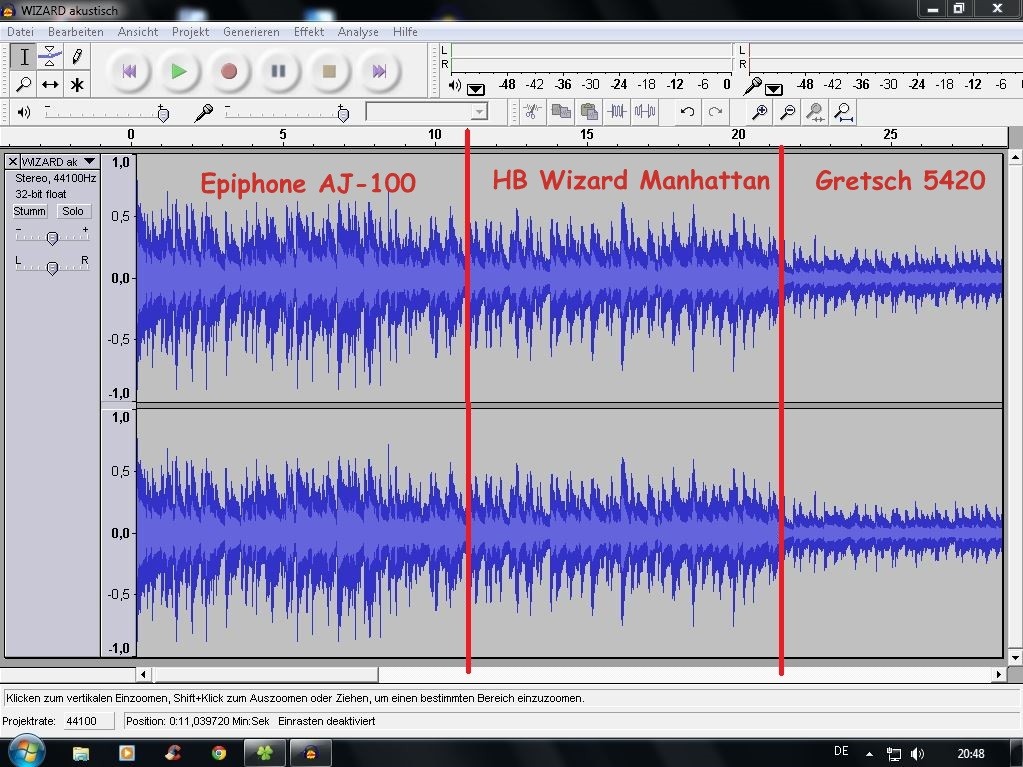Screen dimensions: 1023x767
Task: Open the Datei menu
Action: click(20, 31)
